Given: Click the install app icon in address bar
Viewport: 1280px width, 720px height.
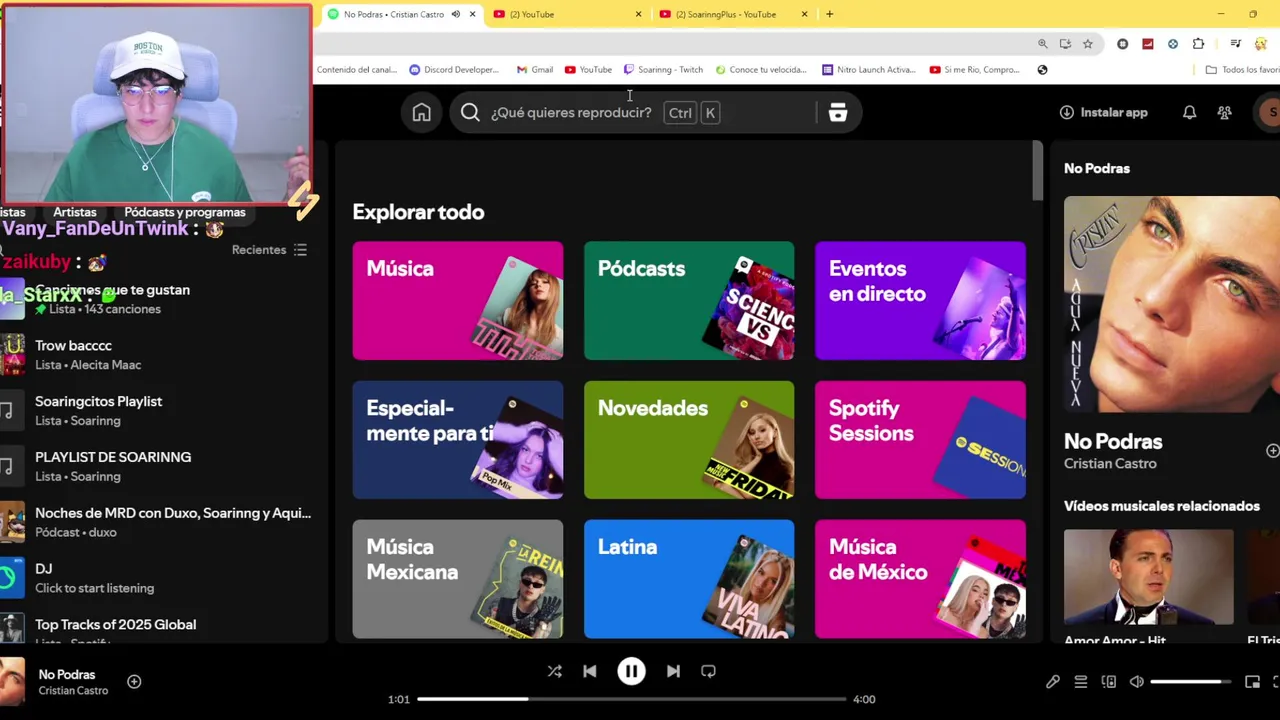Looking at the screenshot, I should (x=1065, y=44).
